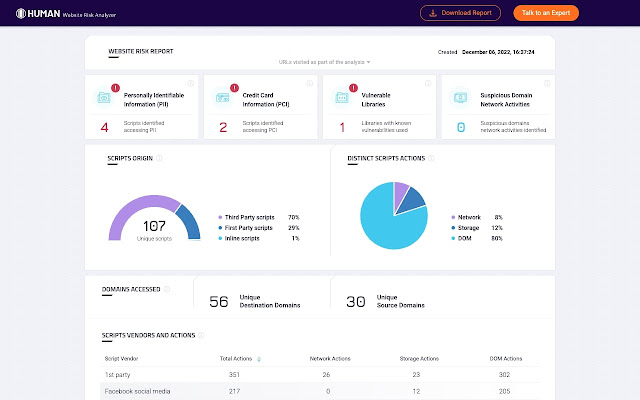Click the Storage Actions column header

pos(419,359)
